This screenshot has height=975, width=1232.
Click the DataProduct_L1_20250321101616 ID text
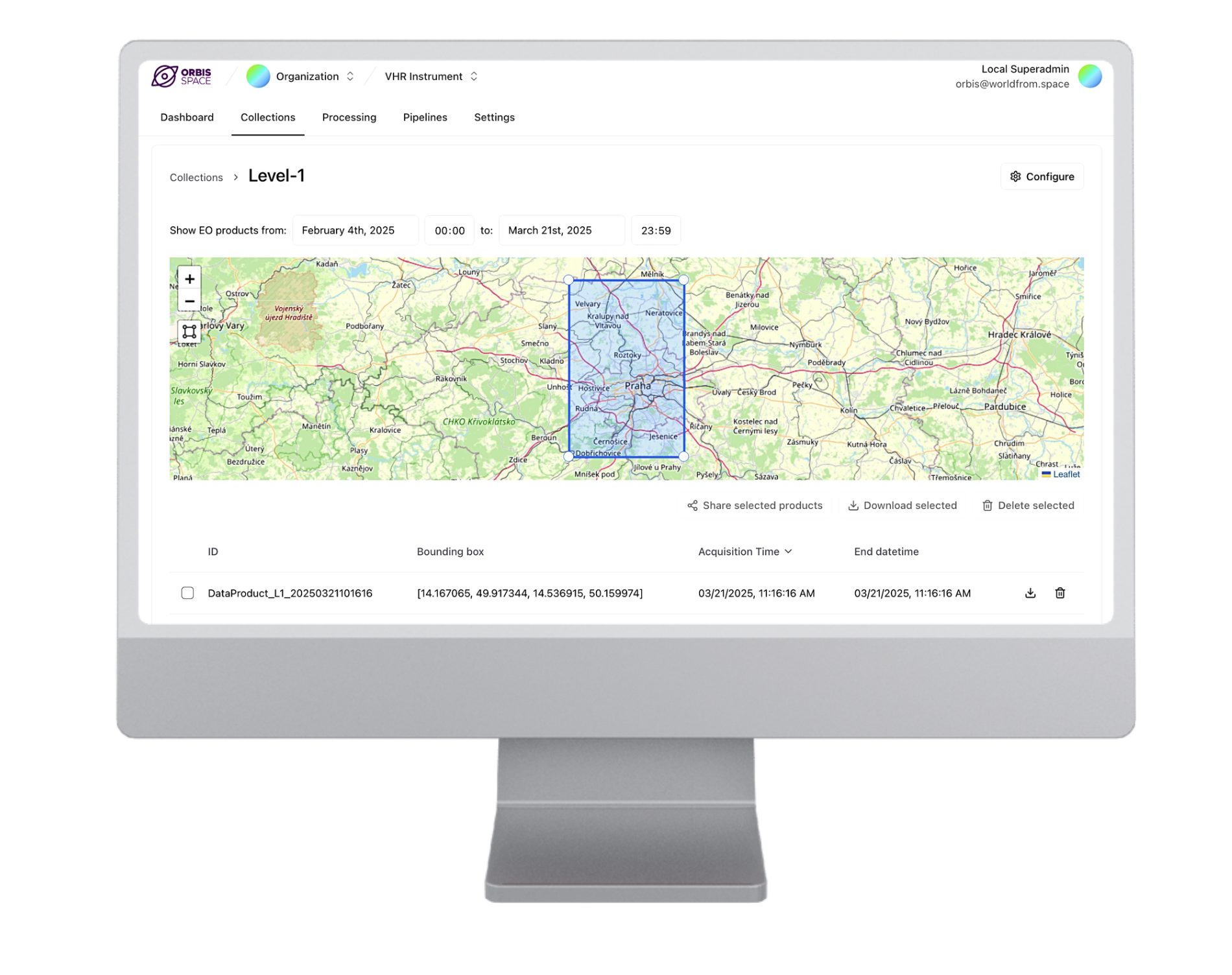[290, 593]
